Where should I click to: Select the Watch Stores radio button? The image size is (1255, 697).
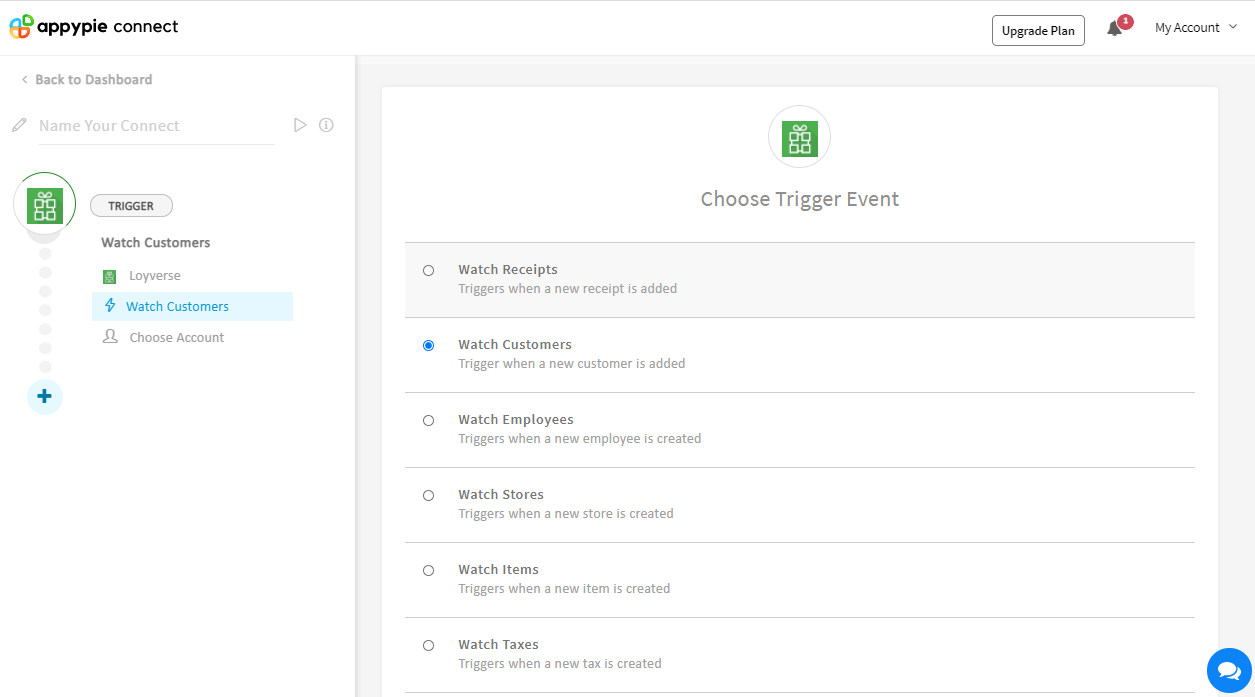coord(429,495)
